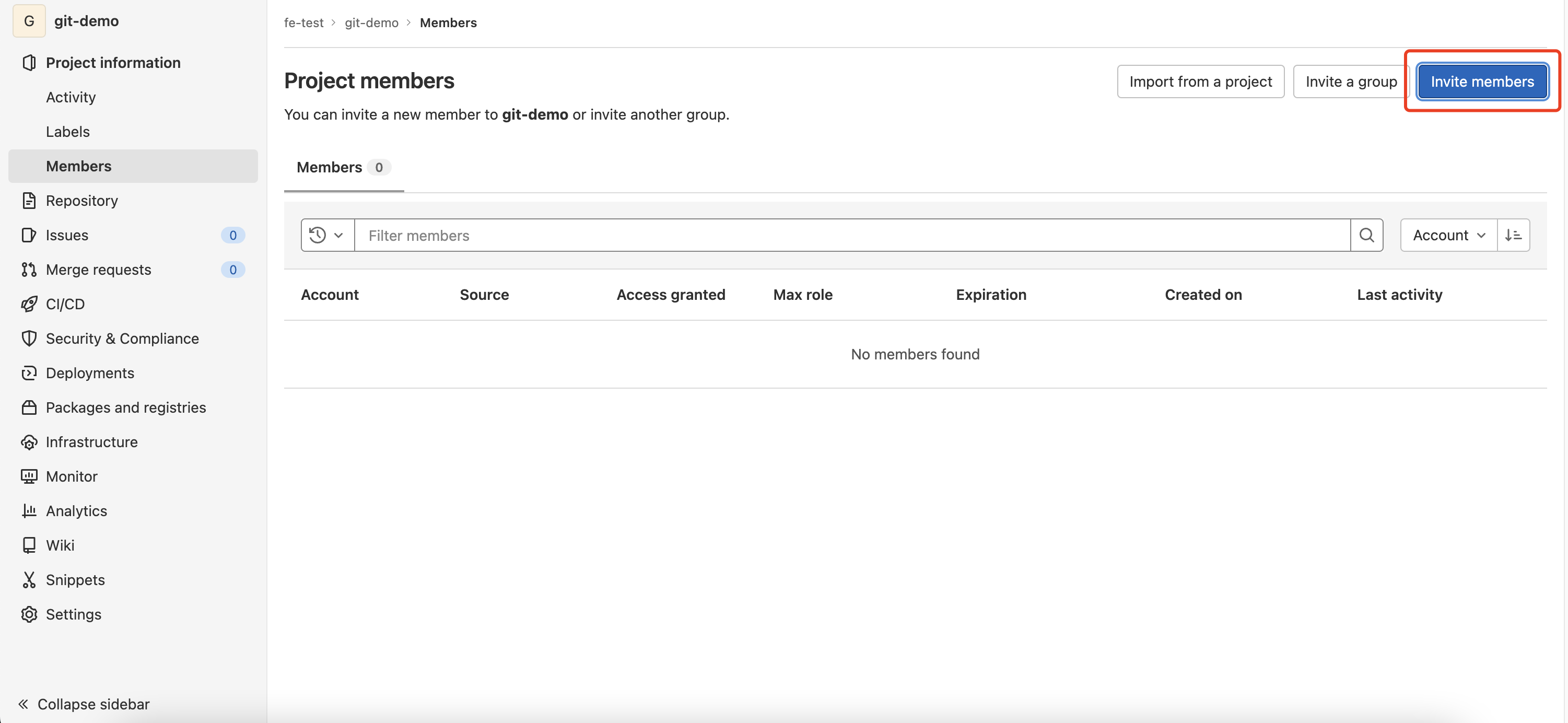Viewport: 1568px width, 723px height.
Task: Click the Snippets scissors icon
Action: pyautogui.click(x=29, y=580)
